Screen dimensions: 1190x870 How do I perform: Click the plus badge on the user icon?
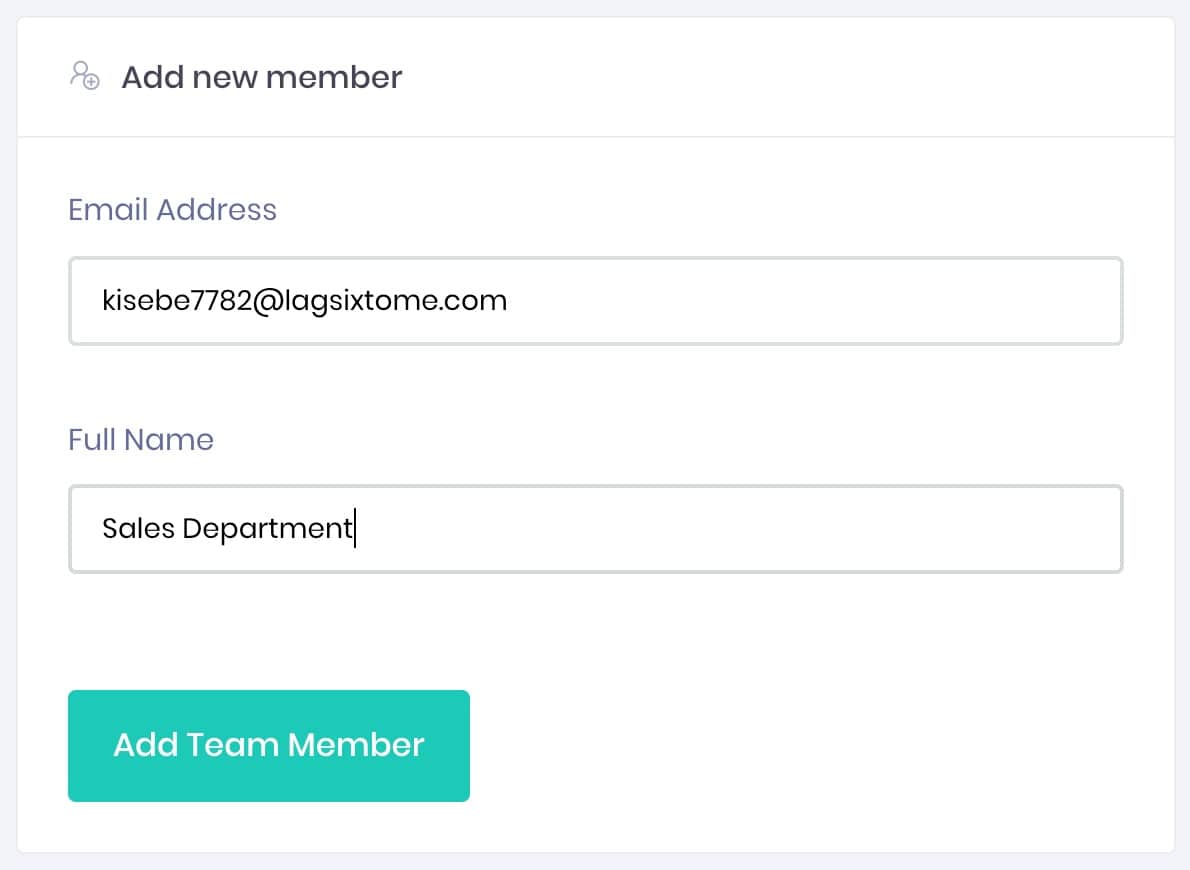point(91,81)
